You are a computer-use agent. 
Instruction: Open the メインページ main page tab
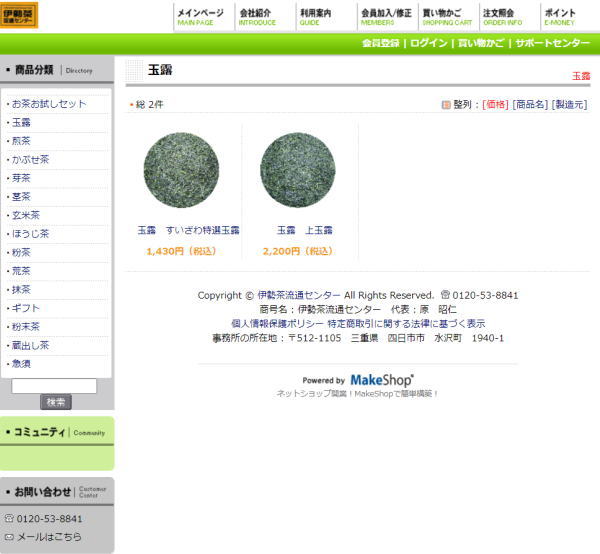200,16
